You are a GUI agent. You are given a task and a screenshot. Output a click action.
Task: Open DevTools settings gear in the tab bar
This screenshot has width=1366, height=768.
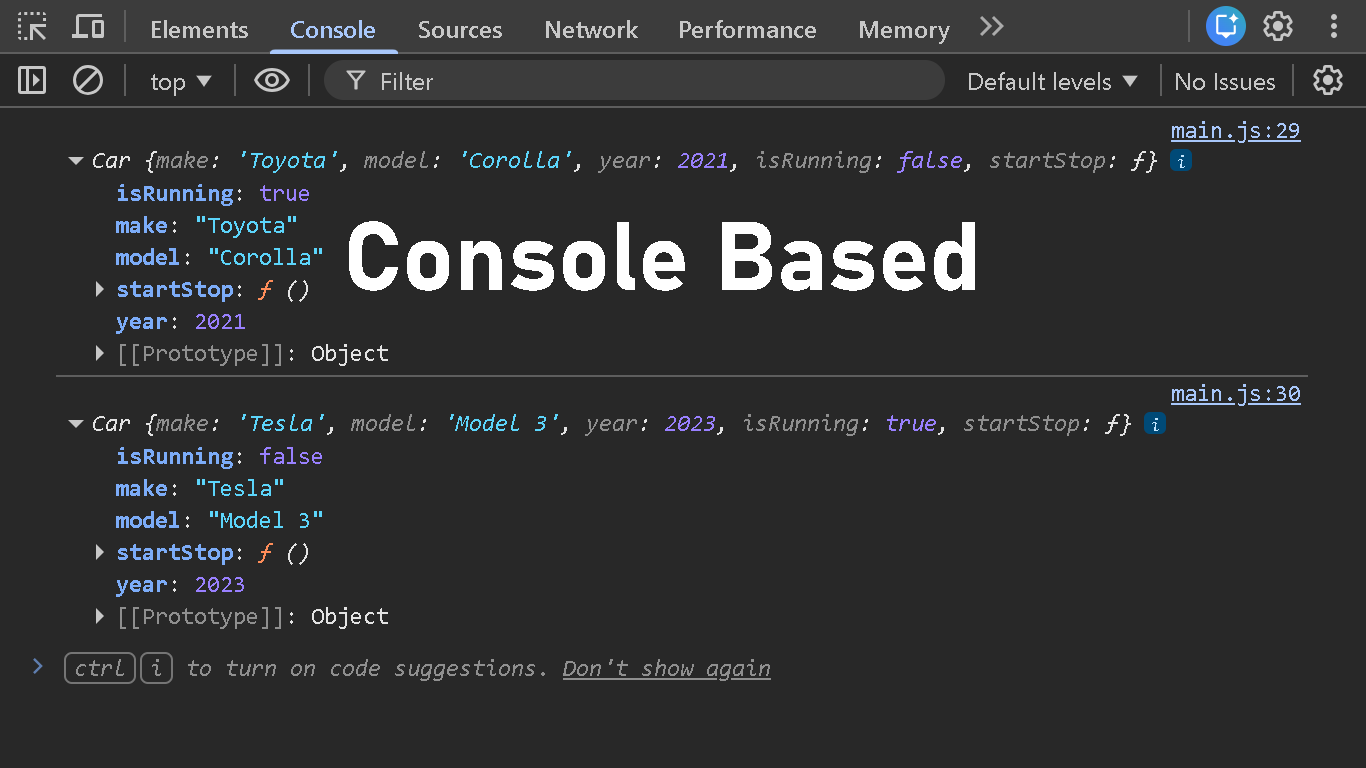(1278, 26)
